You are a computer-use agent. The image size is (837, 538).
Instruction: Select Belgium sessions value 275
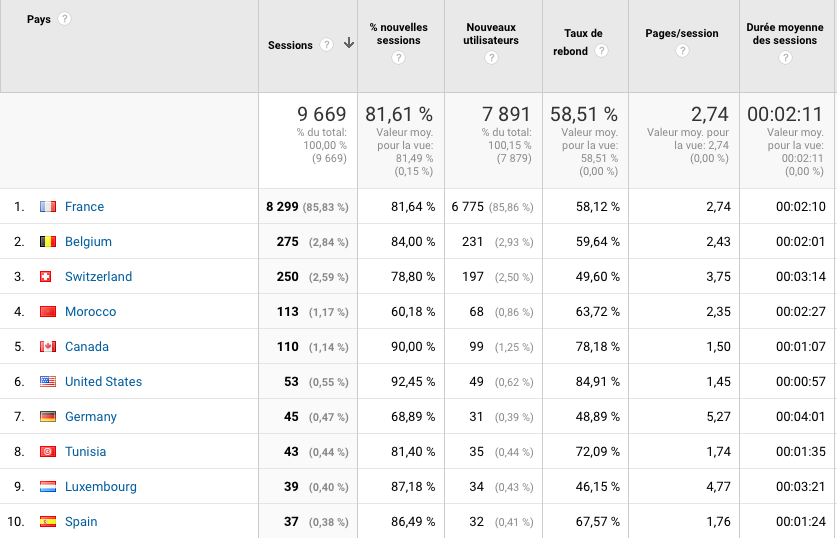click(x=288, y=242)
